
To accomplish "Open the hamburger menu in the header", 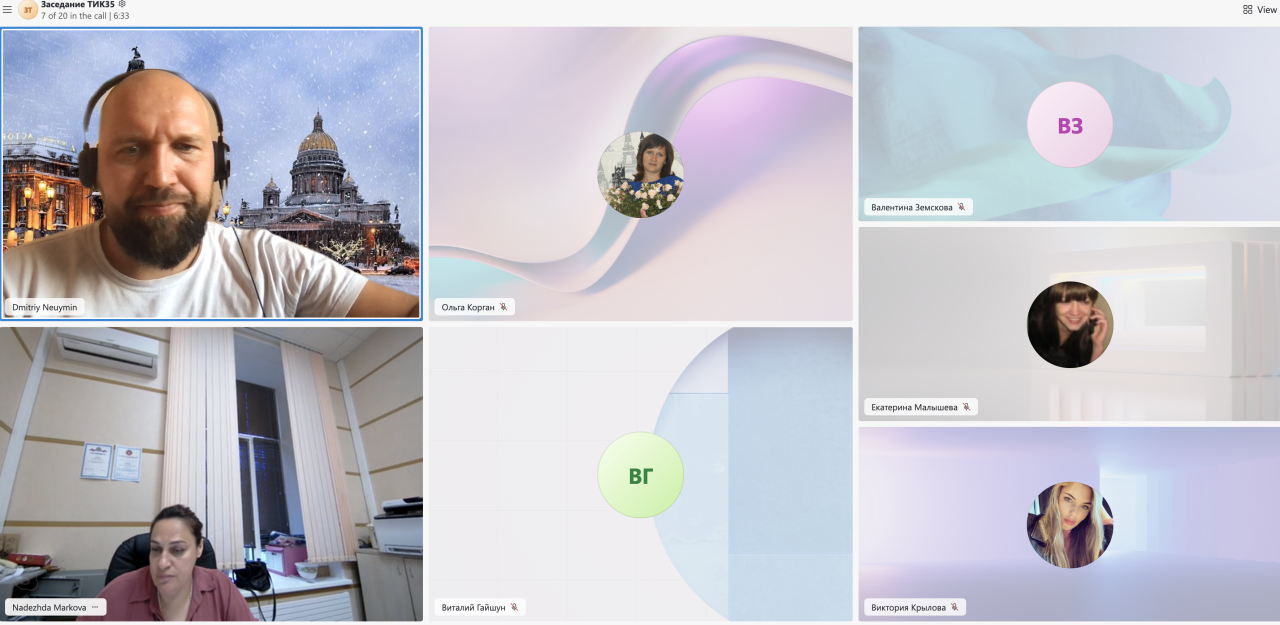I will coord(7,9).
